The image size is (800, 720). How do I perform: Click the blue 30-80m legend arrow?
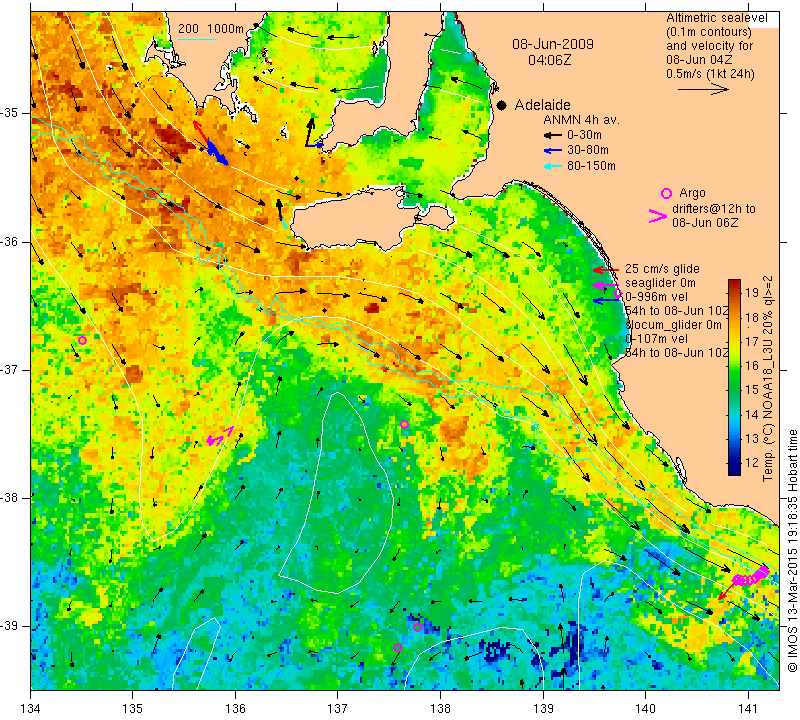[x=553, y=151]
